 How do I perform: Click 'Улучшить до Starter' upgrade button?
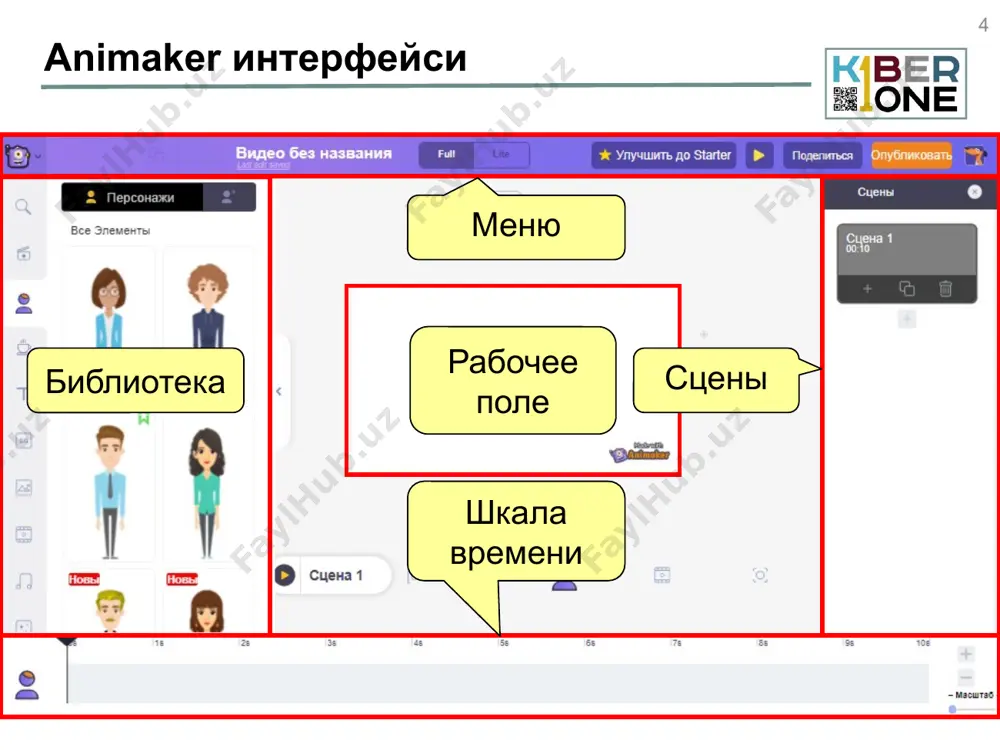point(664,155)
